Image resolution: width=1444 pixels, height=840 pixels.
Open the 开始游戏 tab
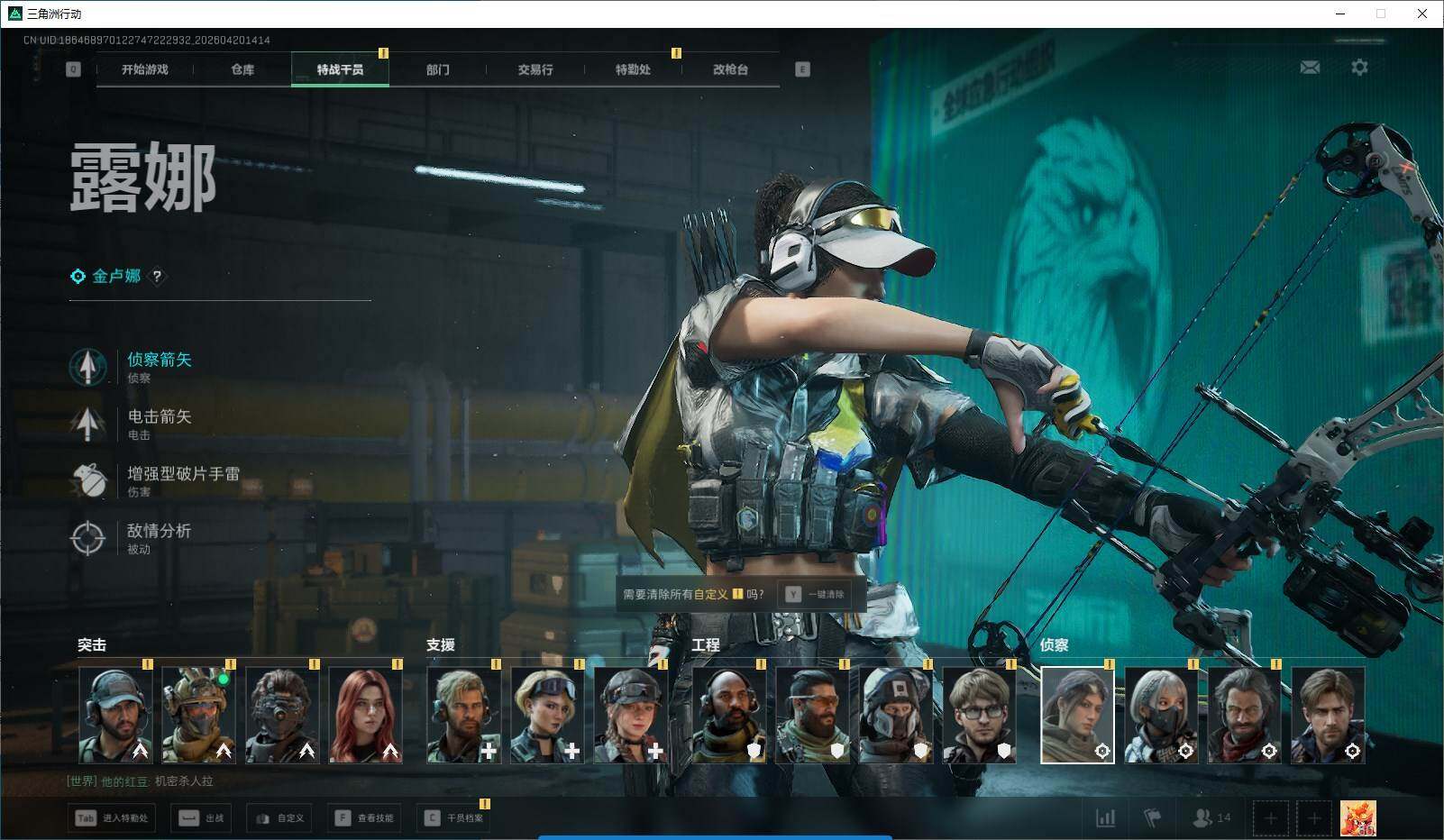tap(145, 69)
